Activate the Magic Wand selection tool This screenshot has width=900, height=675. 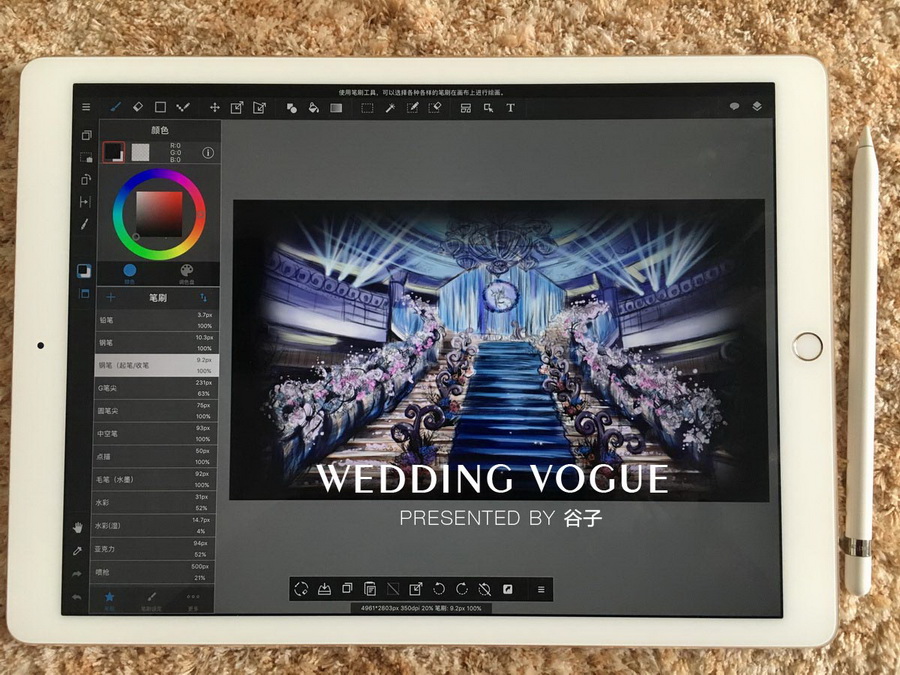tap(390, 108)
